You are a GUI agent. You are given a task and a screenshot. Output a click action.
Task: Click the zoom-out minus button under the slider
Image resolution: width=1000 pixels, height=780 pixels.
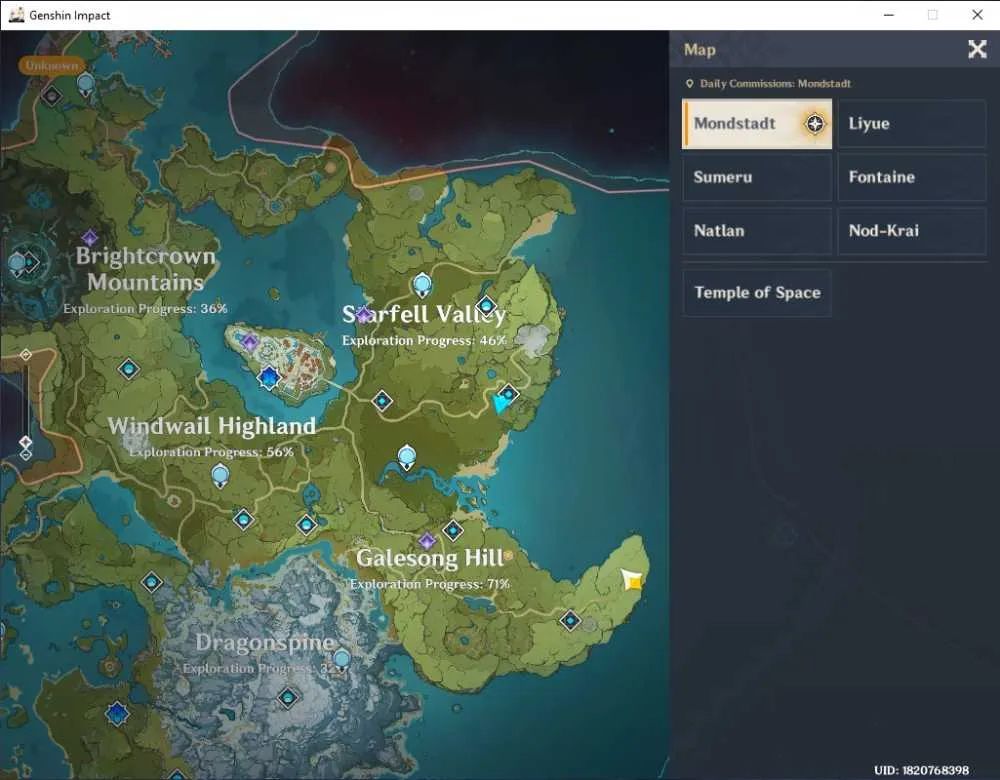pos(26,455)
